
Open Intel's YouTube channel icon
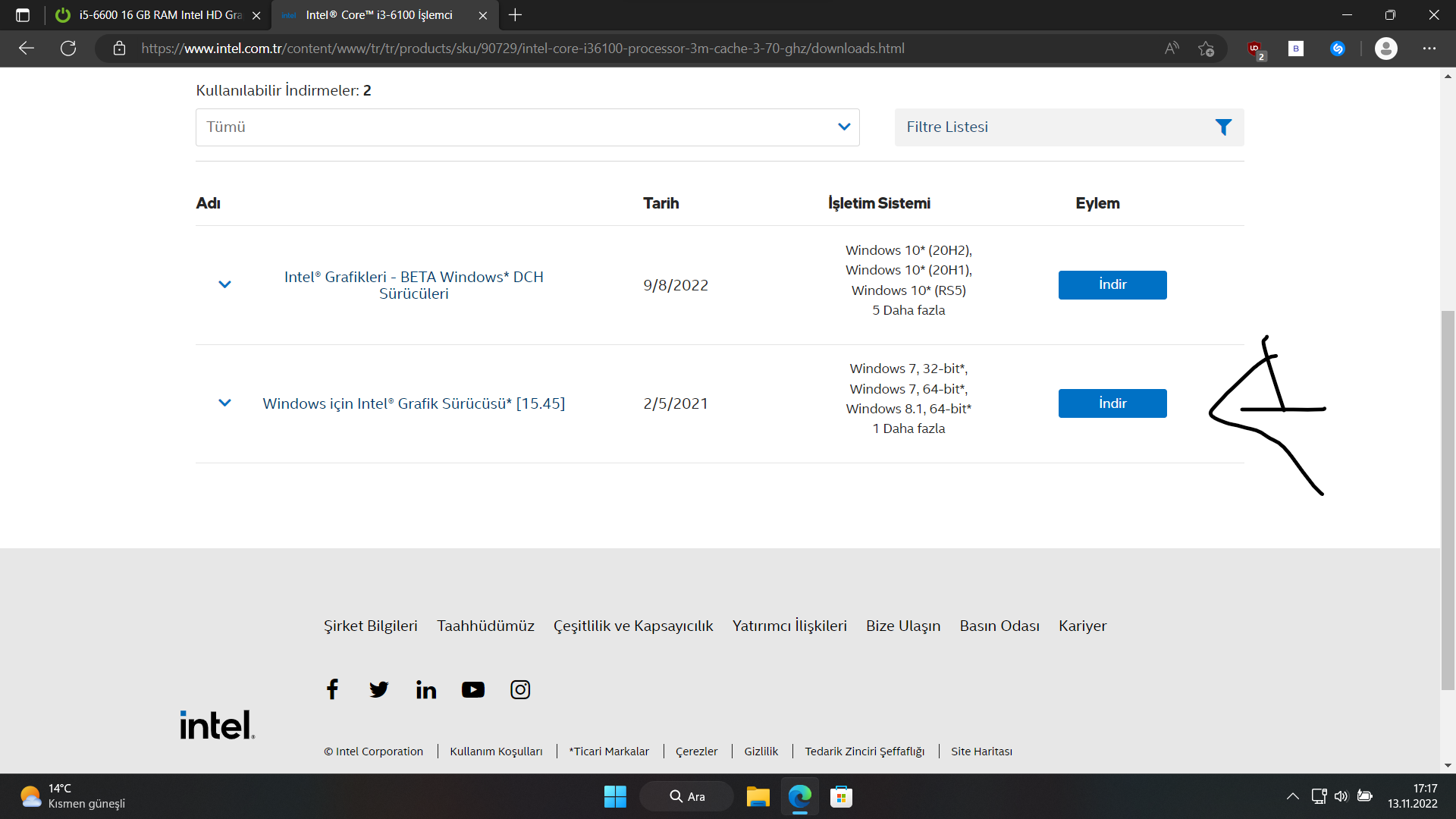click(473, 689)
